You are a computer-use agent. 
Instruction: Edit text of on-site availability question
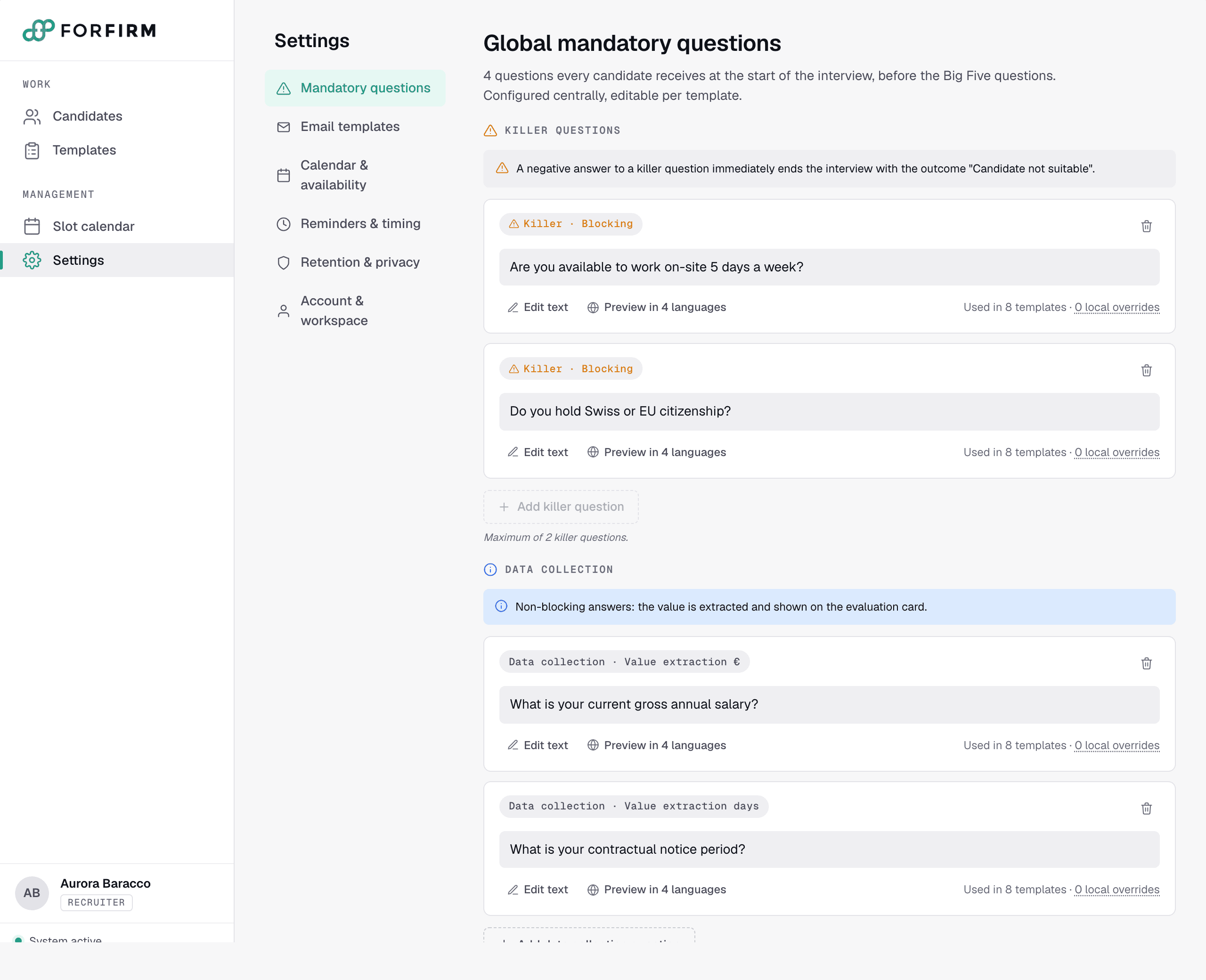point(538,308)
